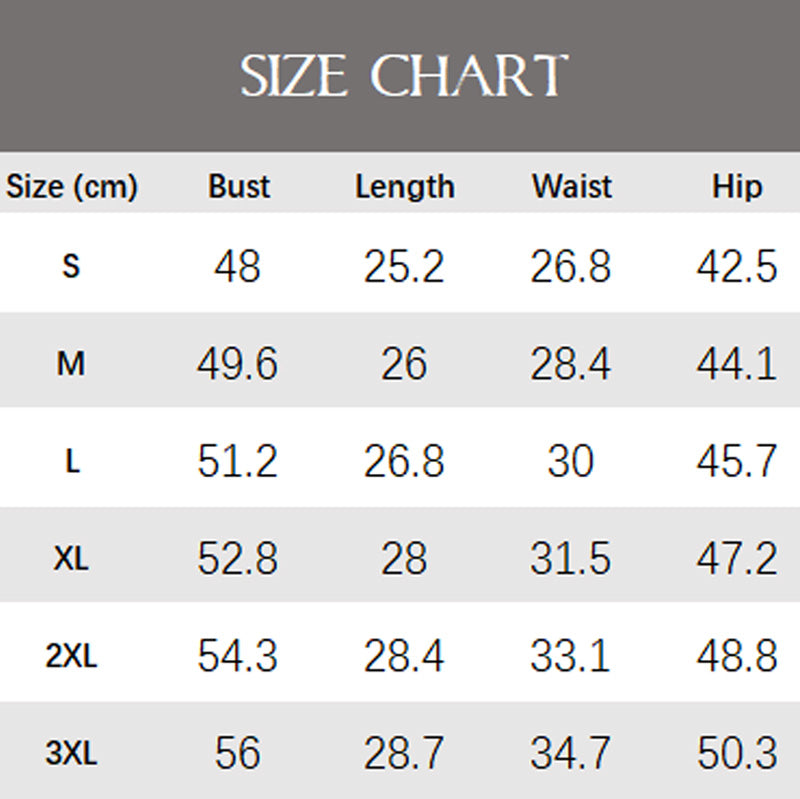This screenshot has height=799, width=800.
Task: Click the bust value 54.3 for 2XL
Action: [x=238, y=656]
